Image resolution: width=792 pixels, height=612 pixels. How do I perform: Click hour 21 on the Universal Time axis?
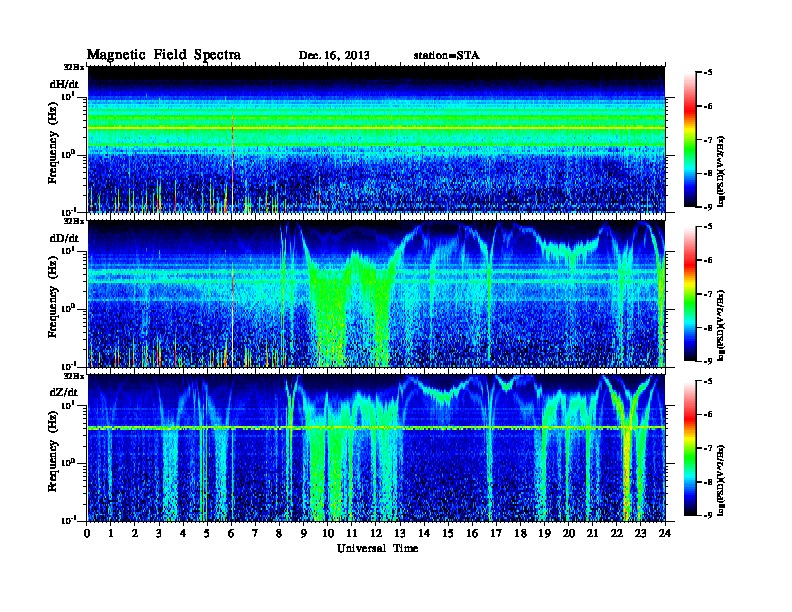click(x=592, y=533)
